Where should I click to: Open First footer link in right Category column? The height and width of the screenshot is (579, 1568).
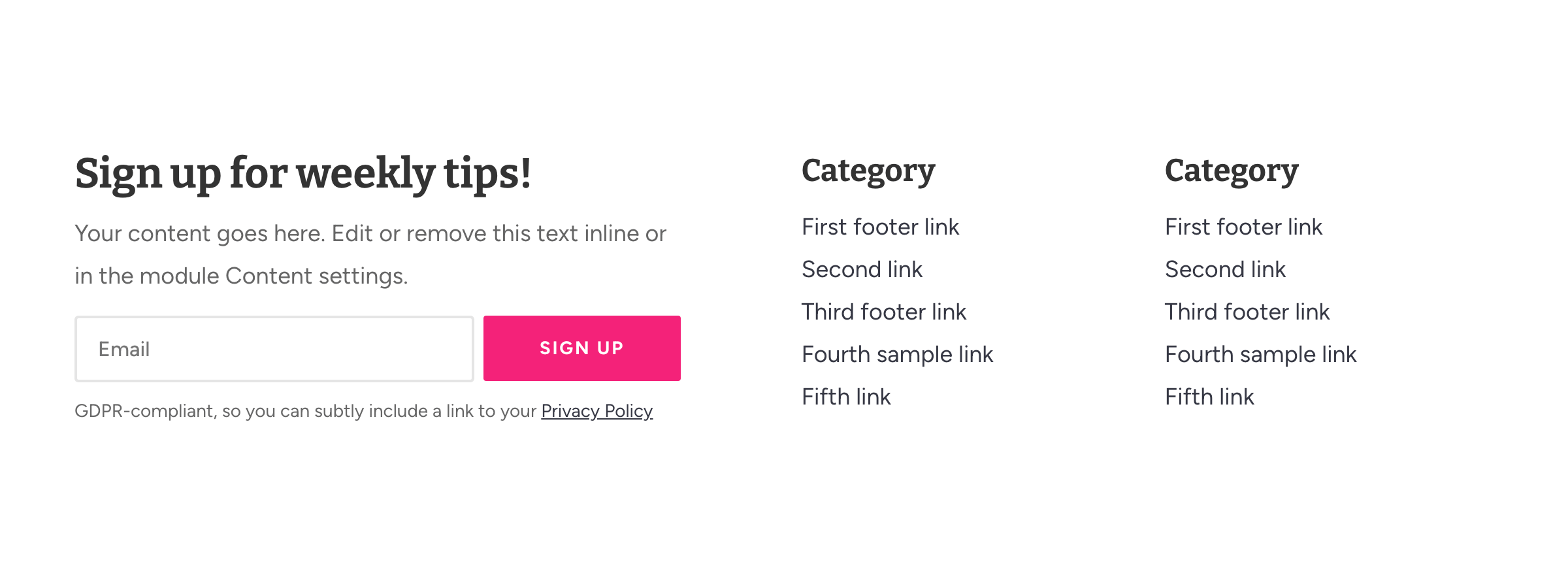tap(1243, 227)
